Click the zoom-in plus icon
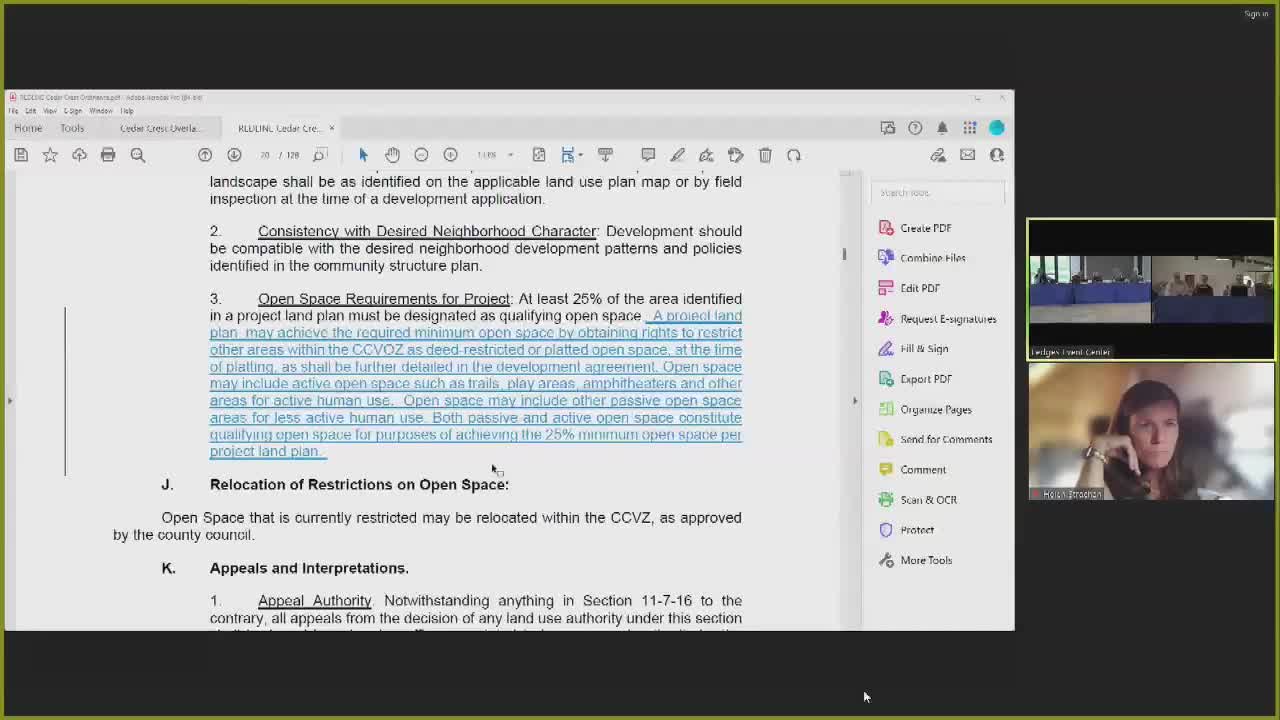 [x=450, y=155]
